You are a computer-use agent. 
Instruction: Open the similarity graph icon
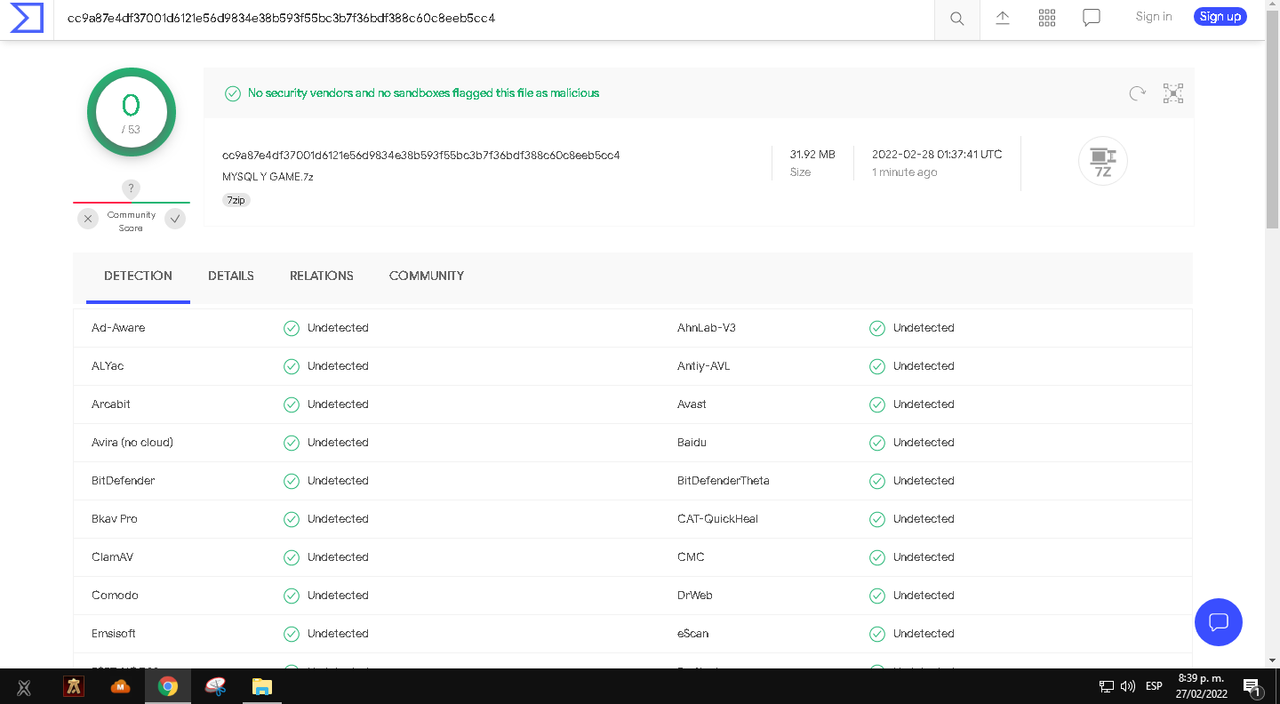(x=1173, y=93)
